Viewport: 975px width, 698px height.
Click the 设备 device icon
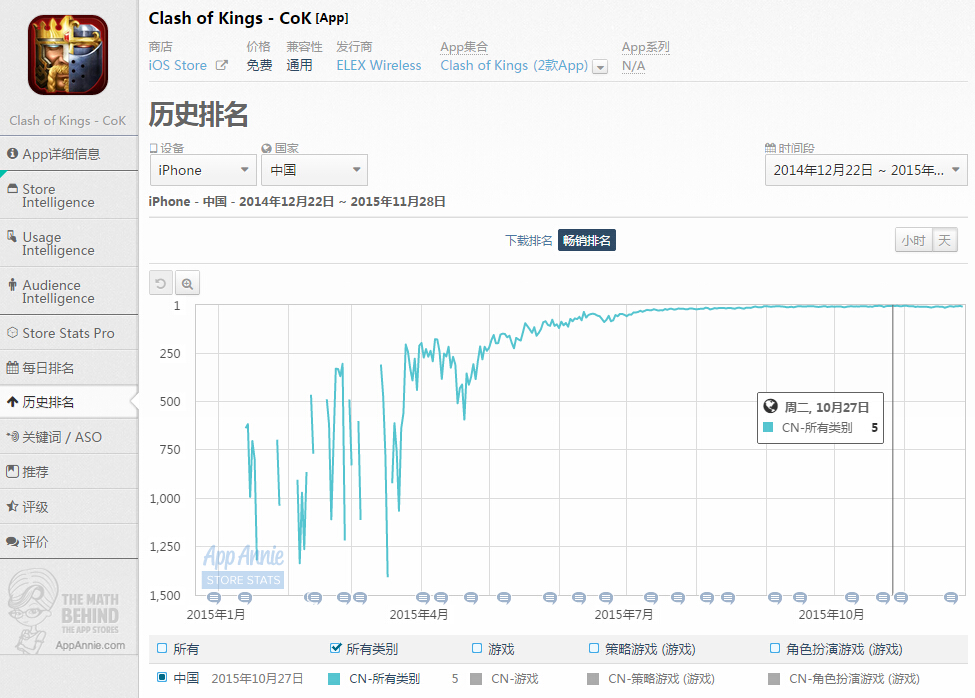point(153,148)
